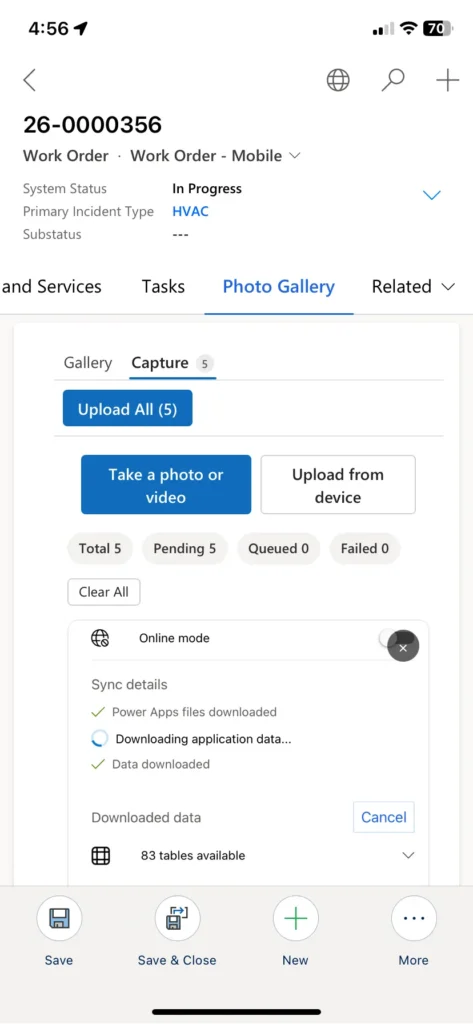
Task: Filter by the Pending 5 chip
Action: (x=185, y=549)
